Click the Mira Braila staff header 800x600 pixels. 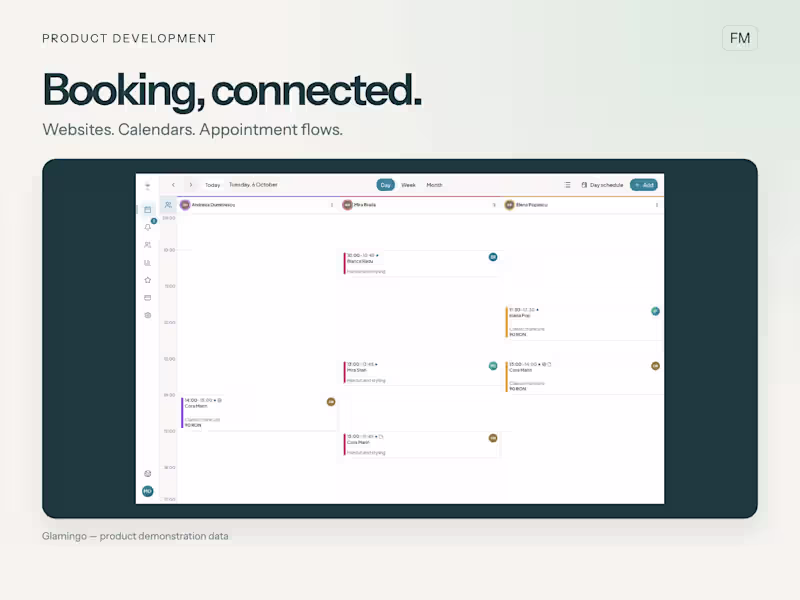click(359, 205)
